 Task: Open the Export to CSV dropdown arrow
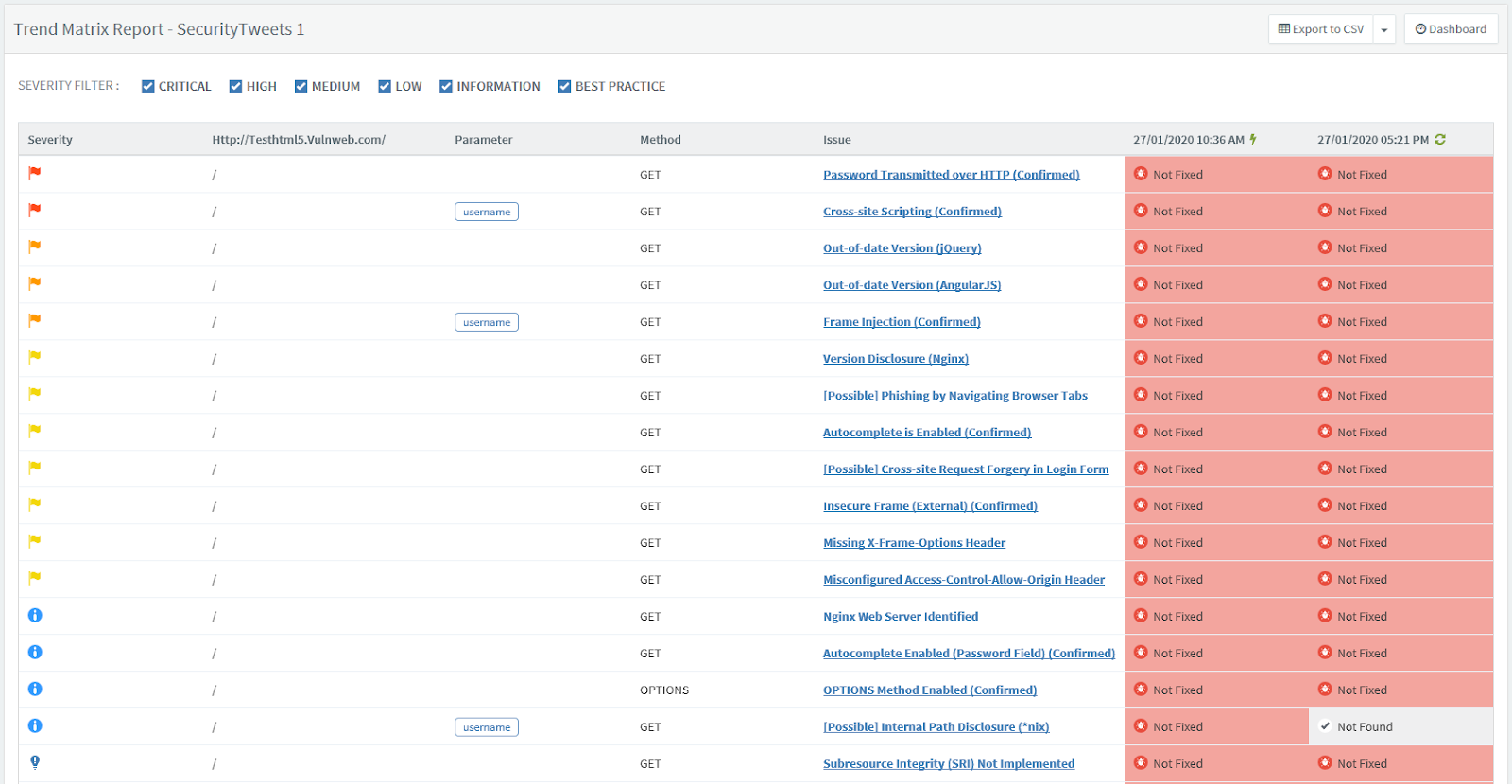1384,29
